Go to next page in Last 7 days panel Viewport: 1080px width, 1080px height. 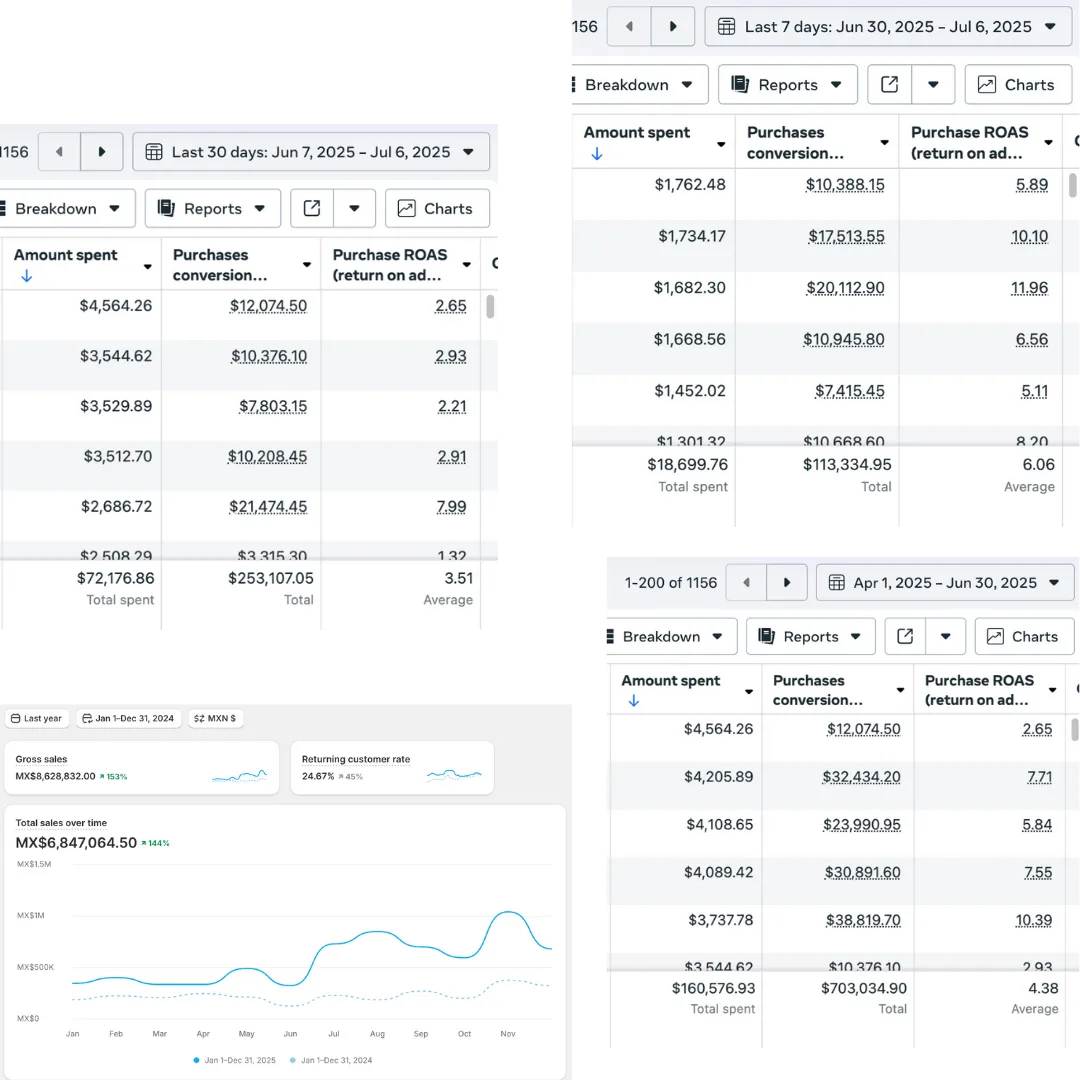673,27
